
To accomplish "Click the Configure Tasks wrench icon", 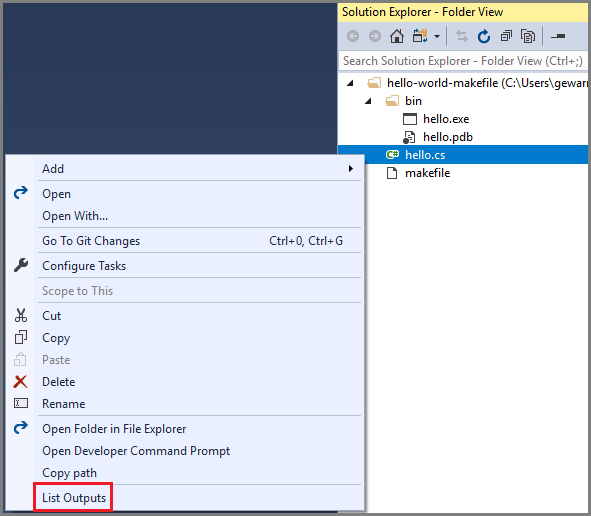I will coord(21,265).
